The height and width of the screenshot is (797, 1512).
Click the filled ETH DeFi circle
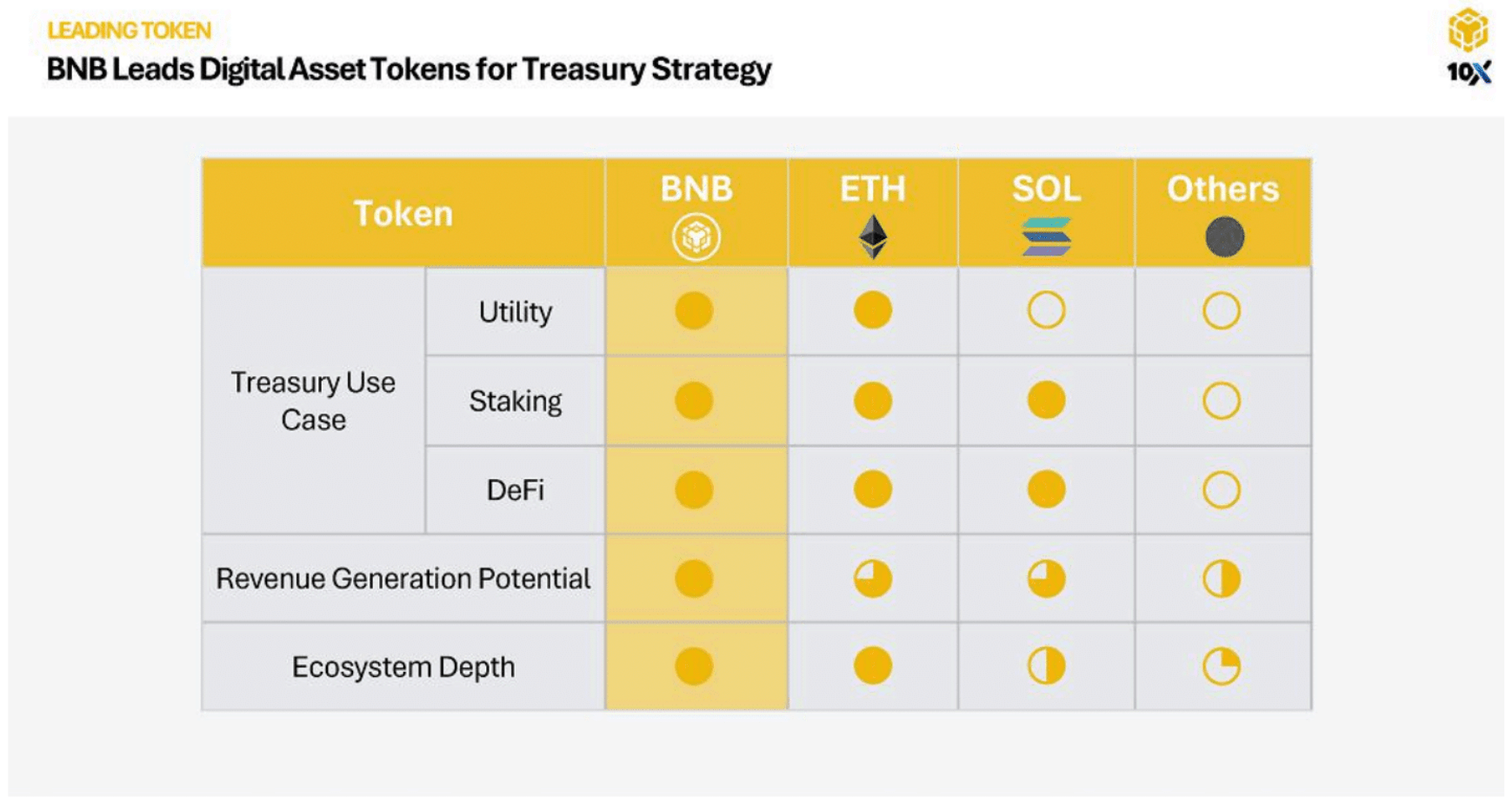pos(873,489)
